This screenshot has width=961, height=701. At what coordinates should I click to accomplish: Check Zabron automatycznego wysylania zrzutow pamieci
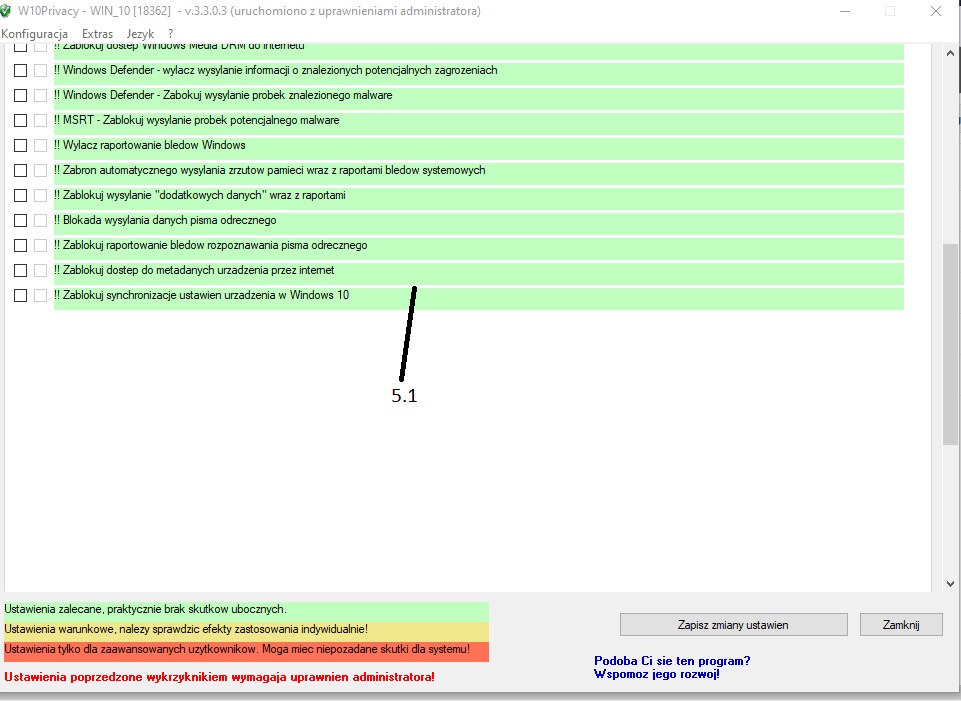(x=20, y=170)
